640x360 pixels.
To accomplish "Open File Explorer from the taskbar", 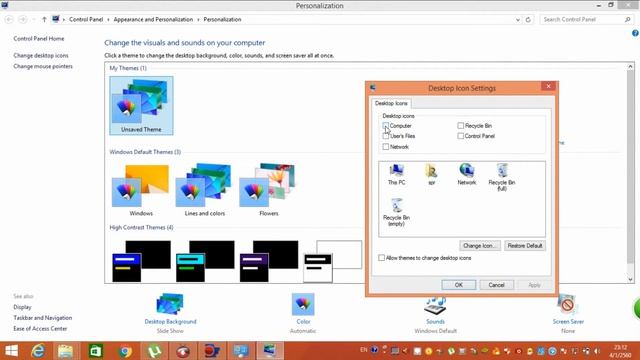I will tap(65, 351).
